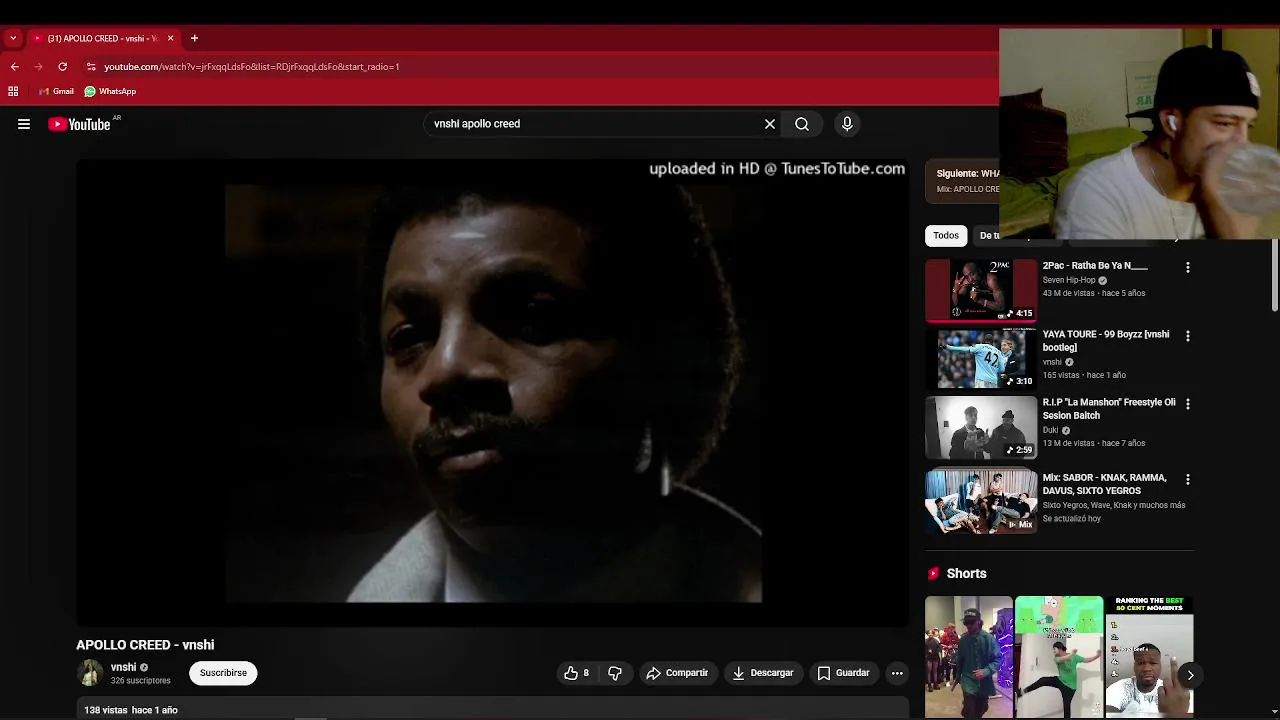Play R.I.P La Manshon Freestyle thumbnail
Screen dimensions: 1280x720
pos(981,427)
